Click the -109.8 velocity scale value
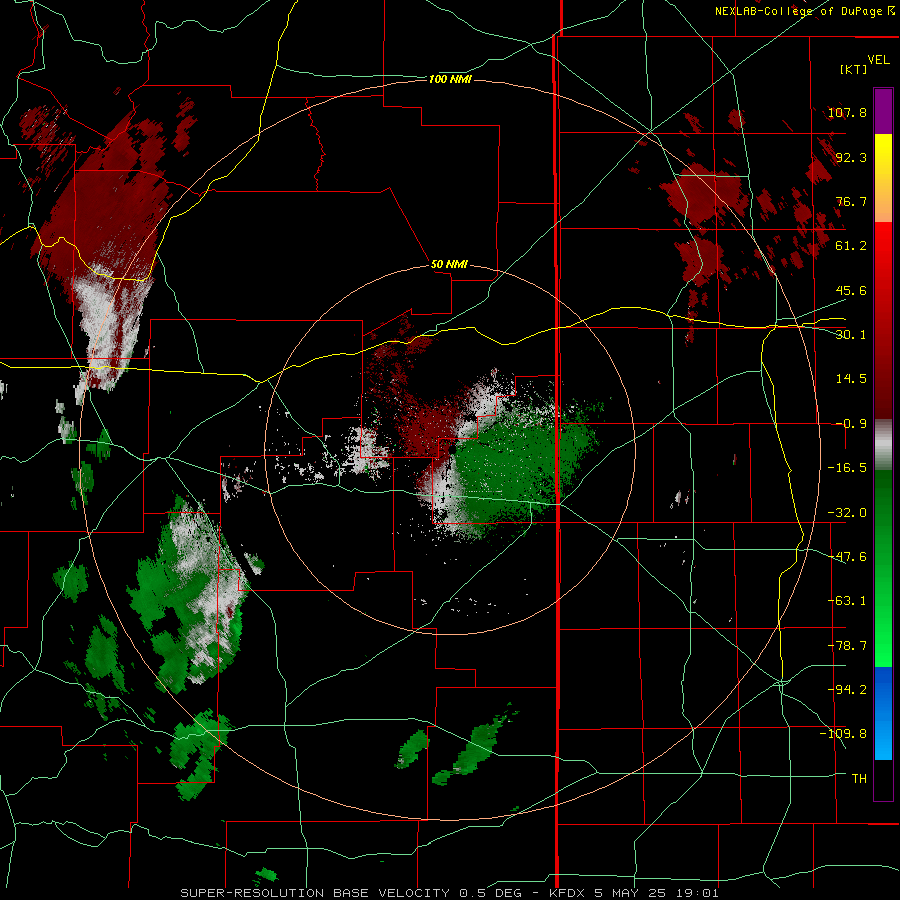Image resolution: width=900 pixels, height=900 pixels. coord(843,734)
